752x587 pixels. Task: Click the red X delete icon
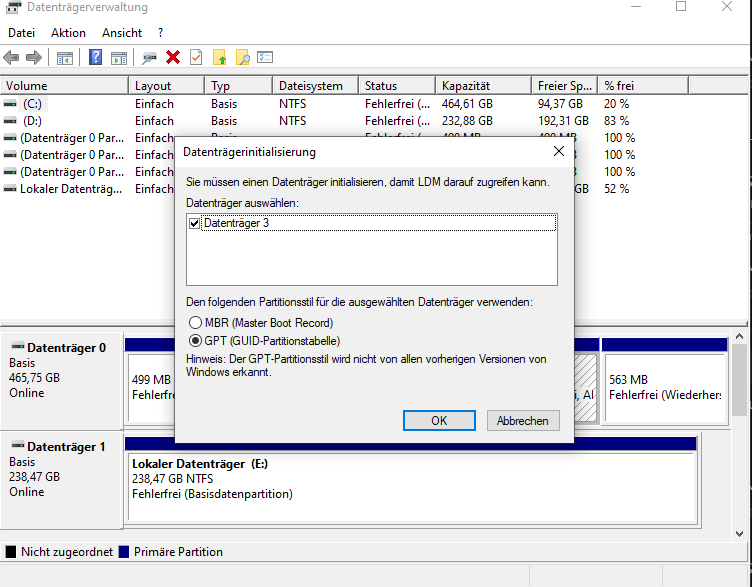pyautogui.click(x=173, y=58)
